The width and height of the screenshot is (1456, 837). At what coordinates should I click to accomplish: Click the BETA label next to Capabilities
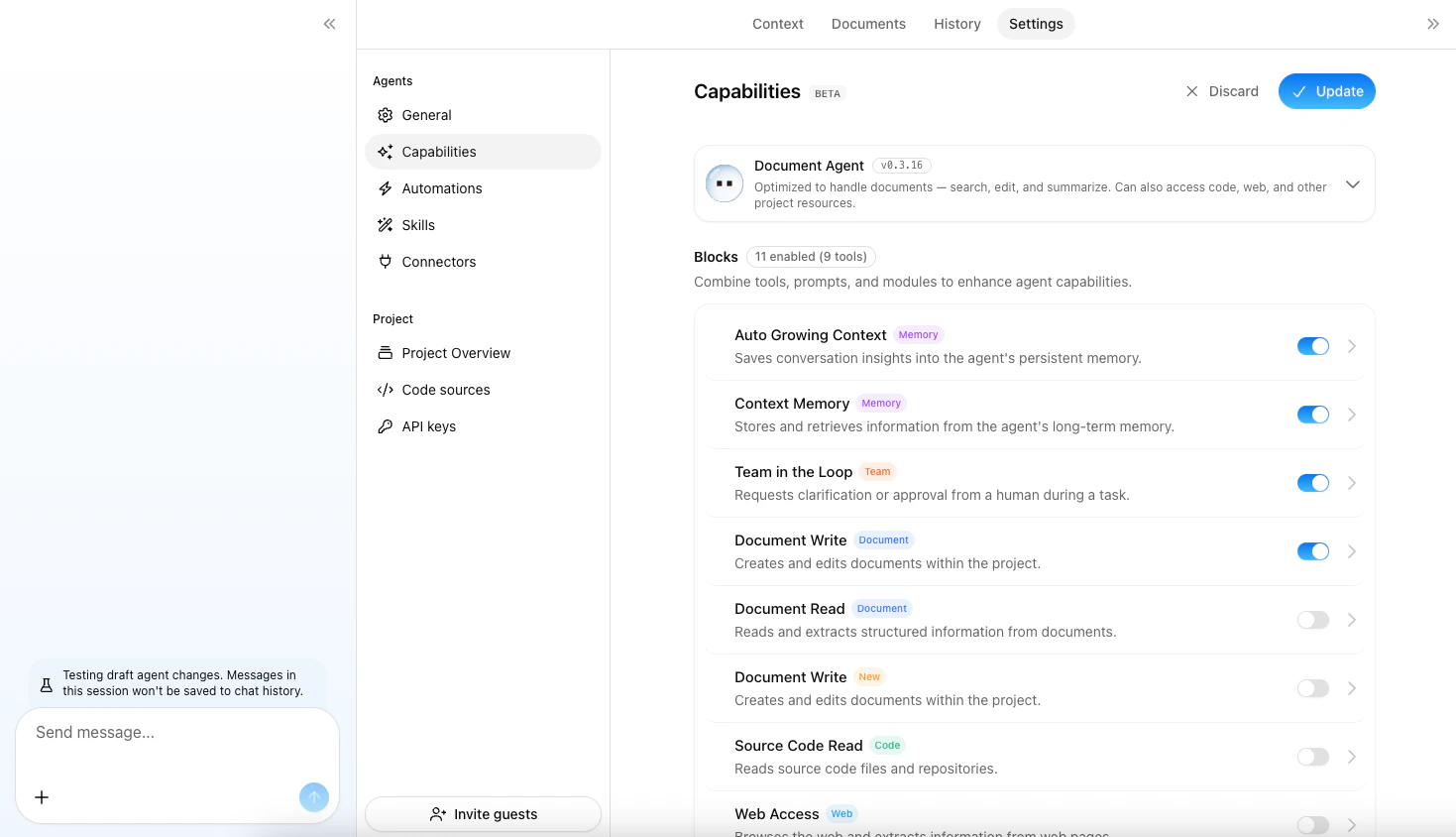(x=828, y=94)
